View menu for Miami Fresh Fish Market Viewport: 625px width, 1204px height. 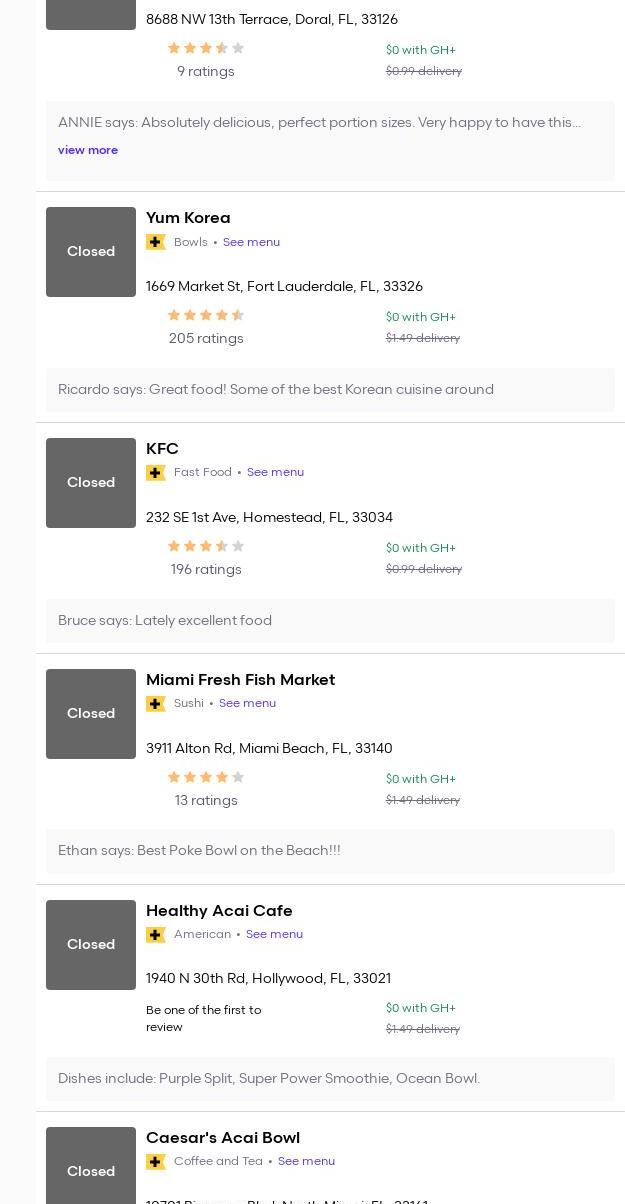coord(247,703)
